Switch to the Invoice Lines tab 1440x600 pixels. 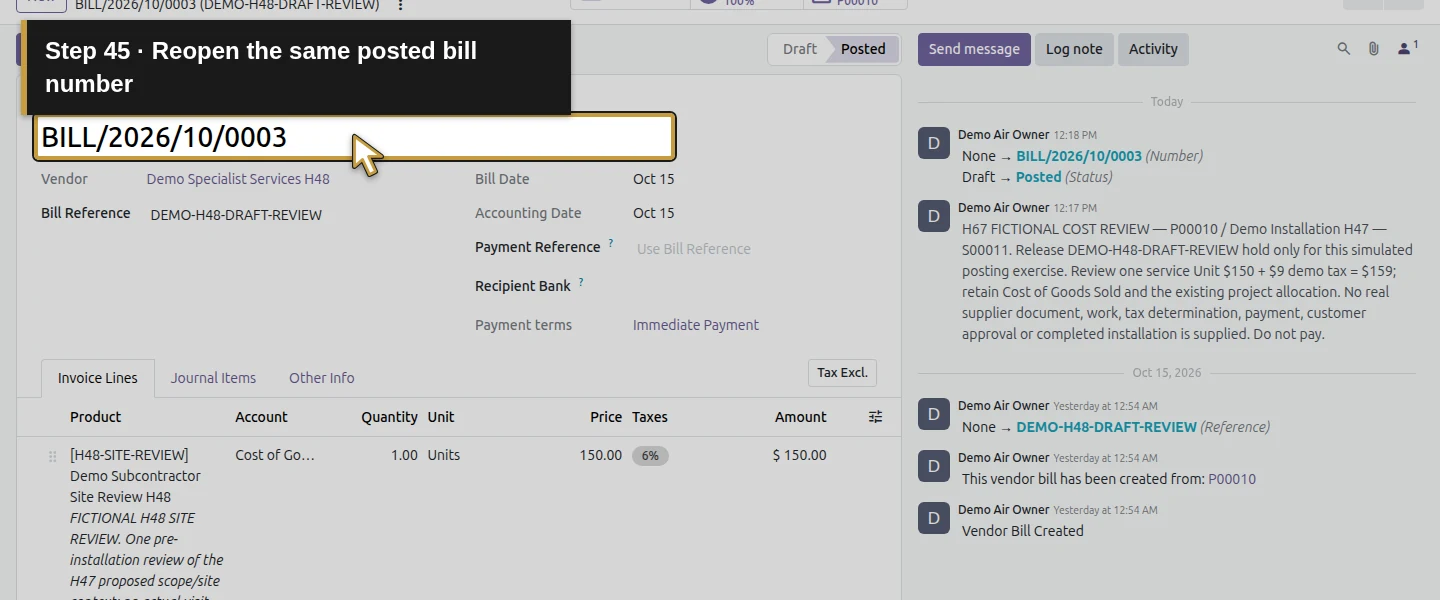(x=98, y=378)
